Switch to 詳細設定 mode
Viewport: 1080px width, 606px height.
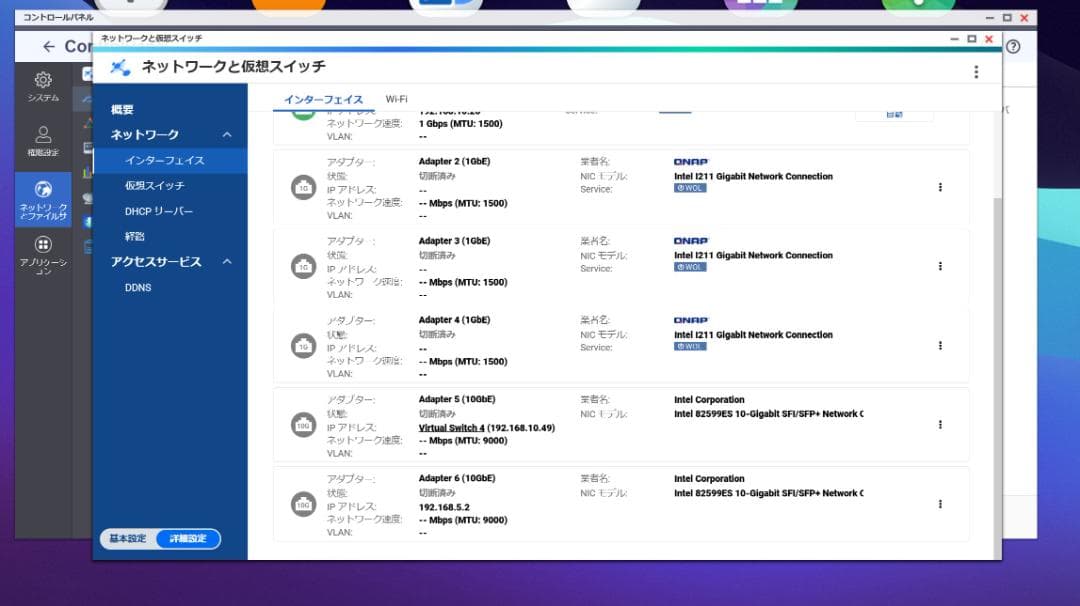pos(188,538)
